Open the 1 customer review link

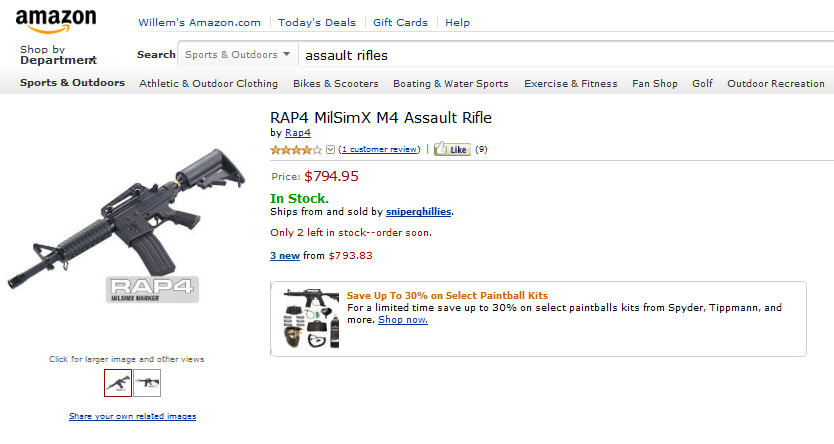pos(379,150)
